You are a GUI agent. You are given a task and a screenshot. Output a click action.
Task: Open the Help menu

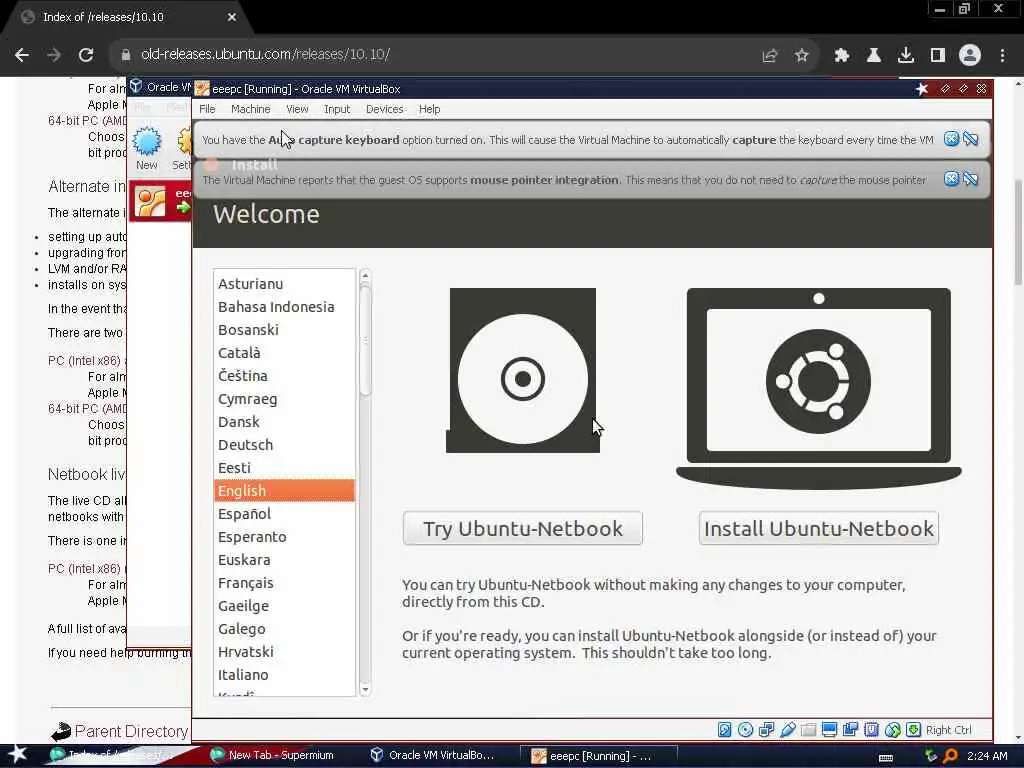point(430,109)
